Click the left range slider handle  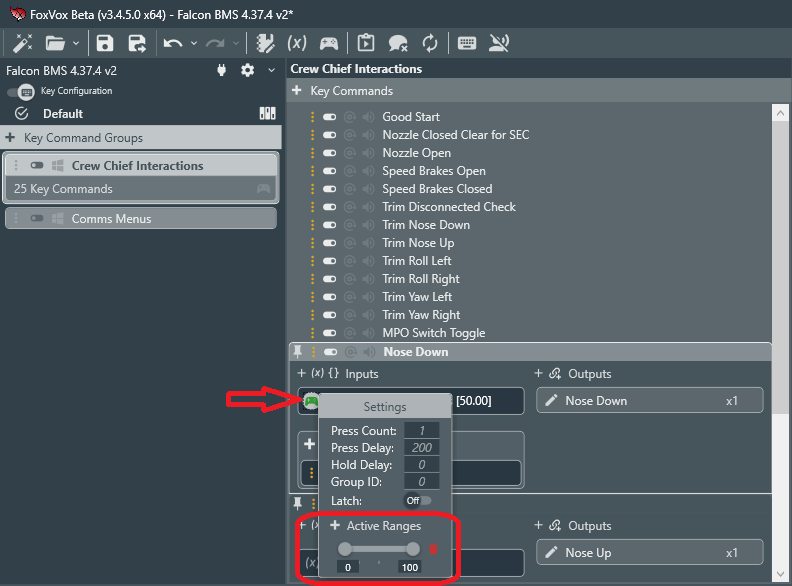coord(345,549)
